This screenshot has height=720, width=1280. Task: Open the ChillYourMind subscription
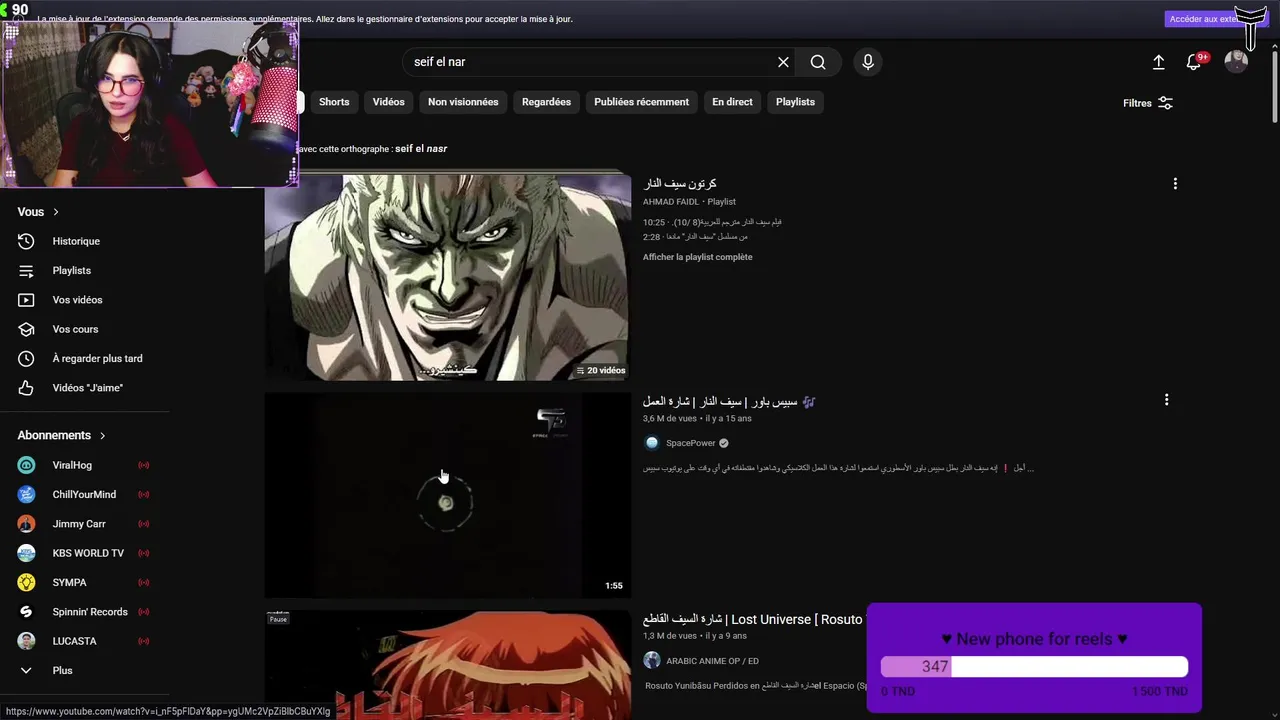[x=85, y=494]
